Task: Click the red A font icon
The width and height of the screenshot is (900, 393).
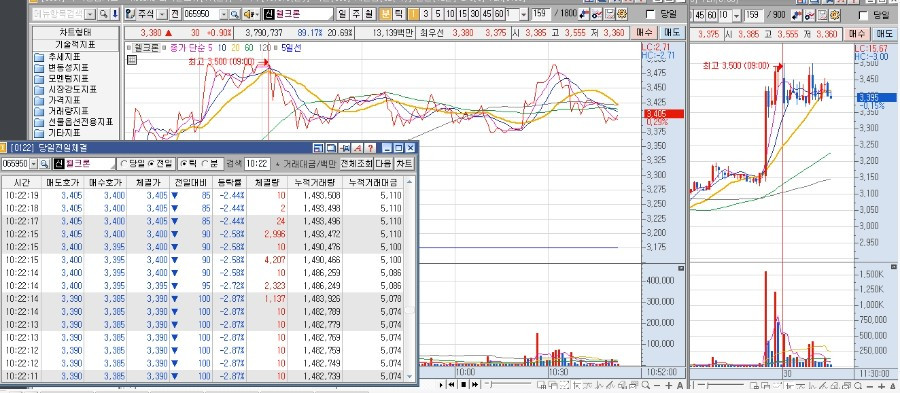Action: [x=357, y=148]
